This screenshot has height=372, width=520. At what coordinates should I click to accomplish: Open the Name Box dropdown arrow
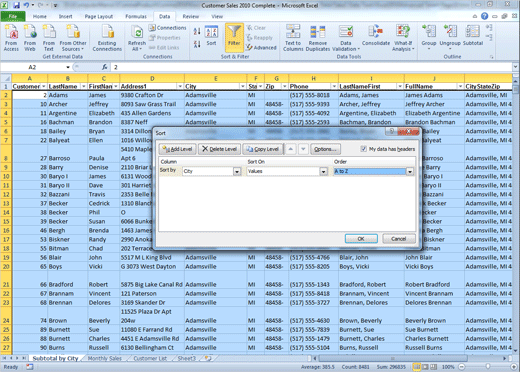point(68,67)
